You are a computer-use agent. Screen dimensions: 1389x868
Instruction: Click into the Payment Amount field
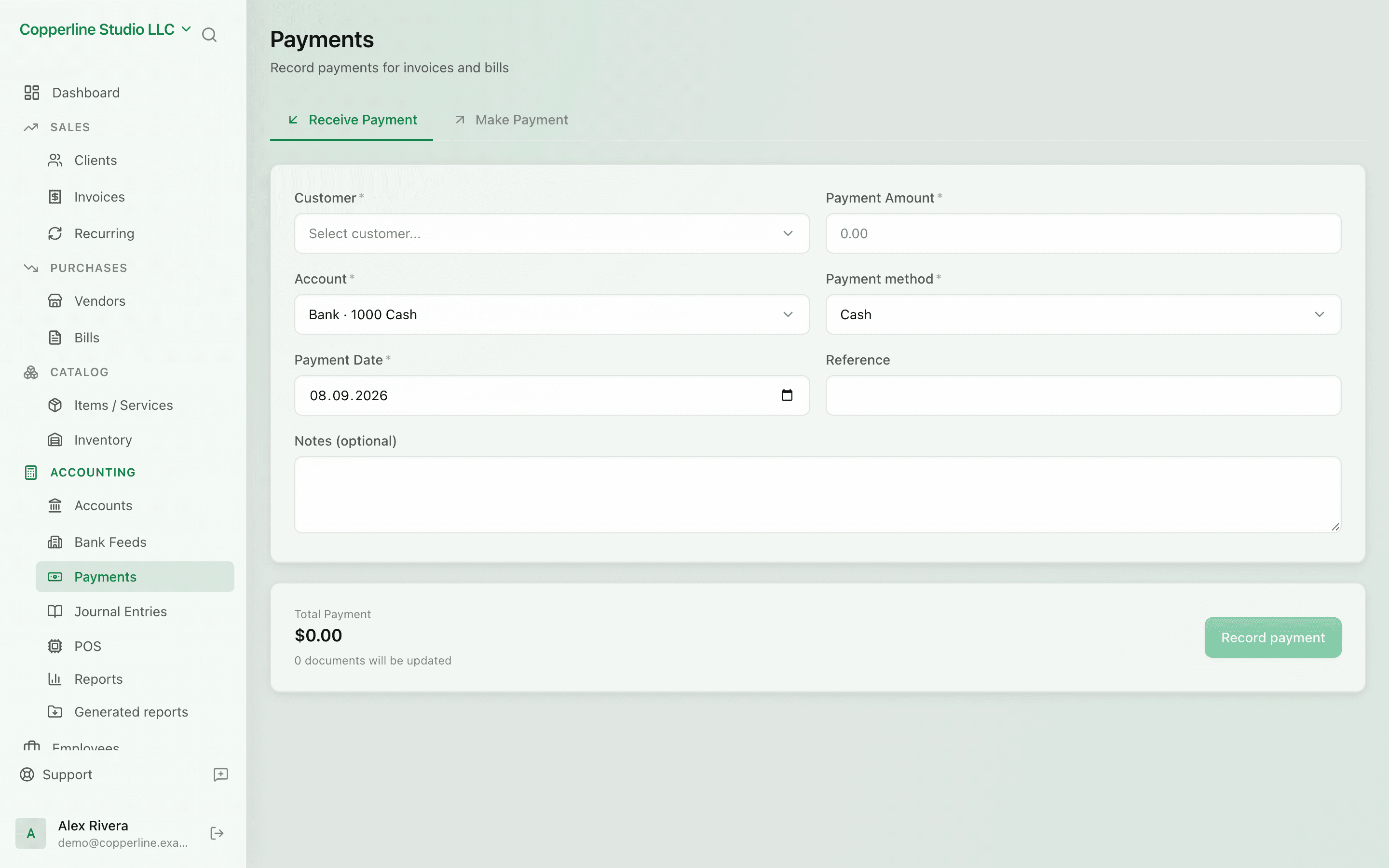click(1083, 234)
